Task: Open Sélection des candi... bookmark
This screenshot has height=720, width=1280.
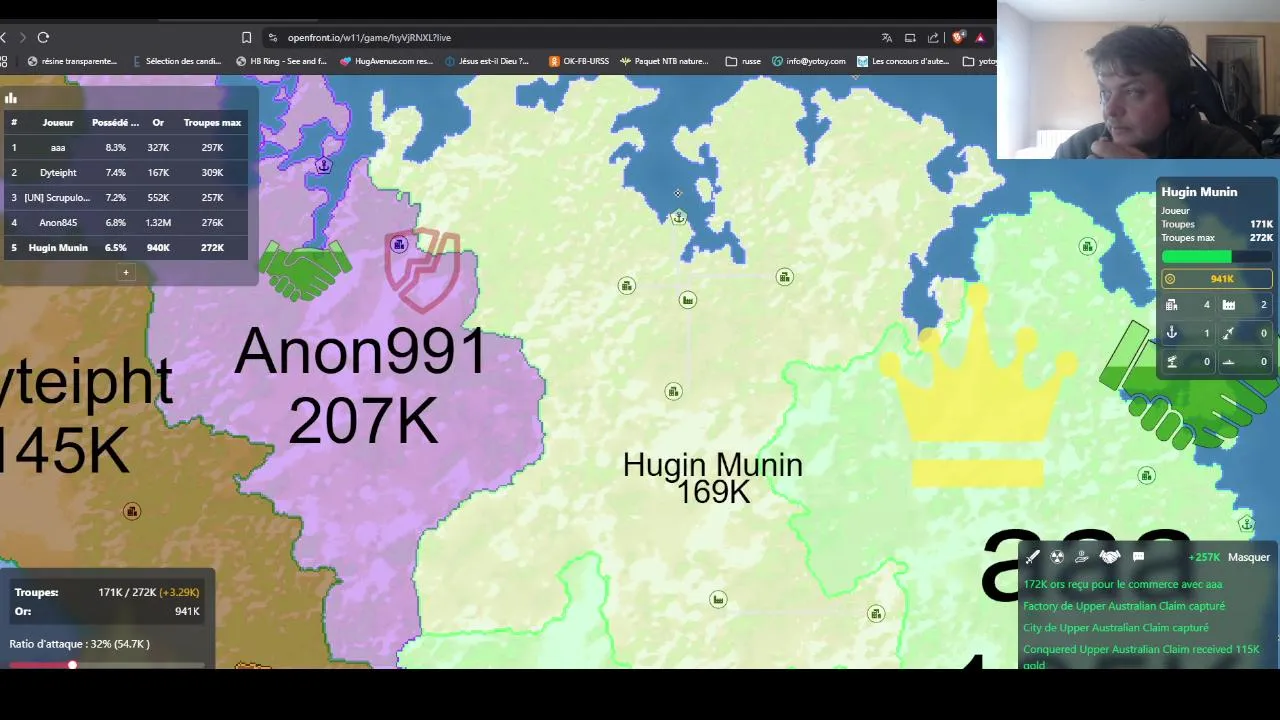Action: [175, 61]
